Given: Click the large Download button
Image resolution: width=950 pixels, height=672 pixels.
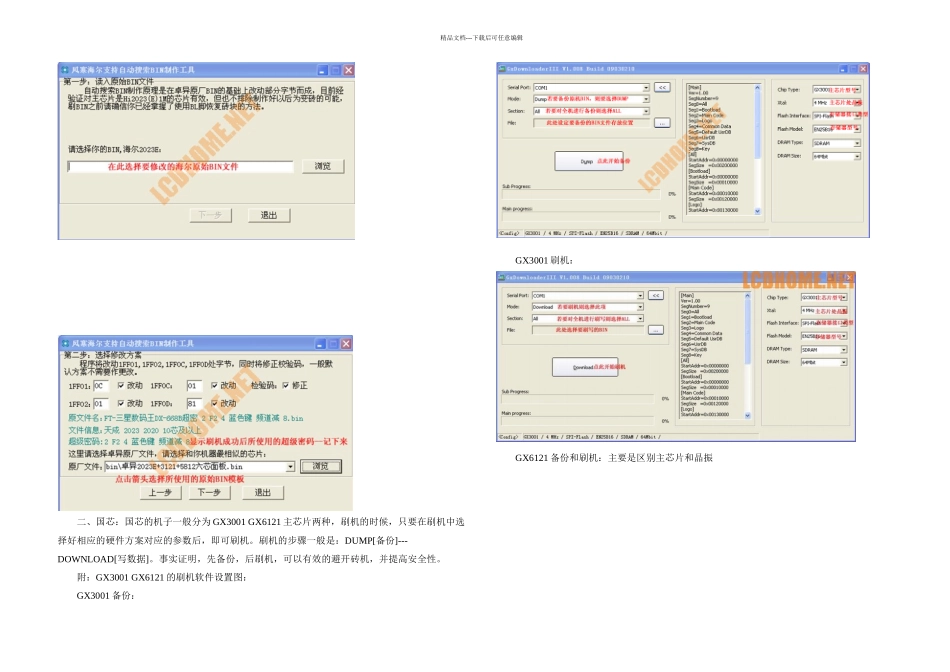Looking at the screenshot, I should 585,367.
